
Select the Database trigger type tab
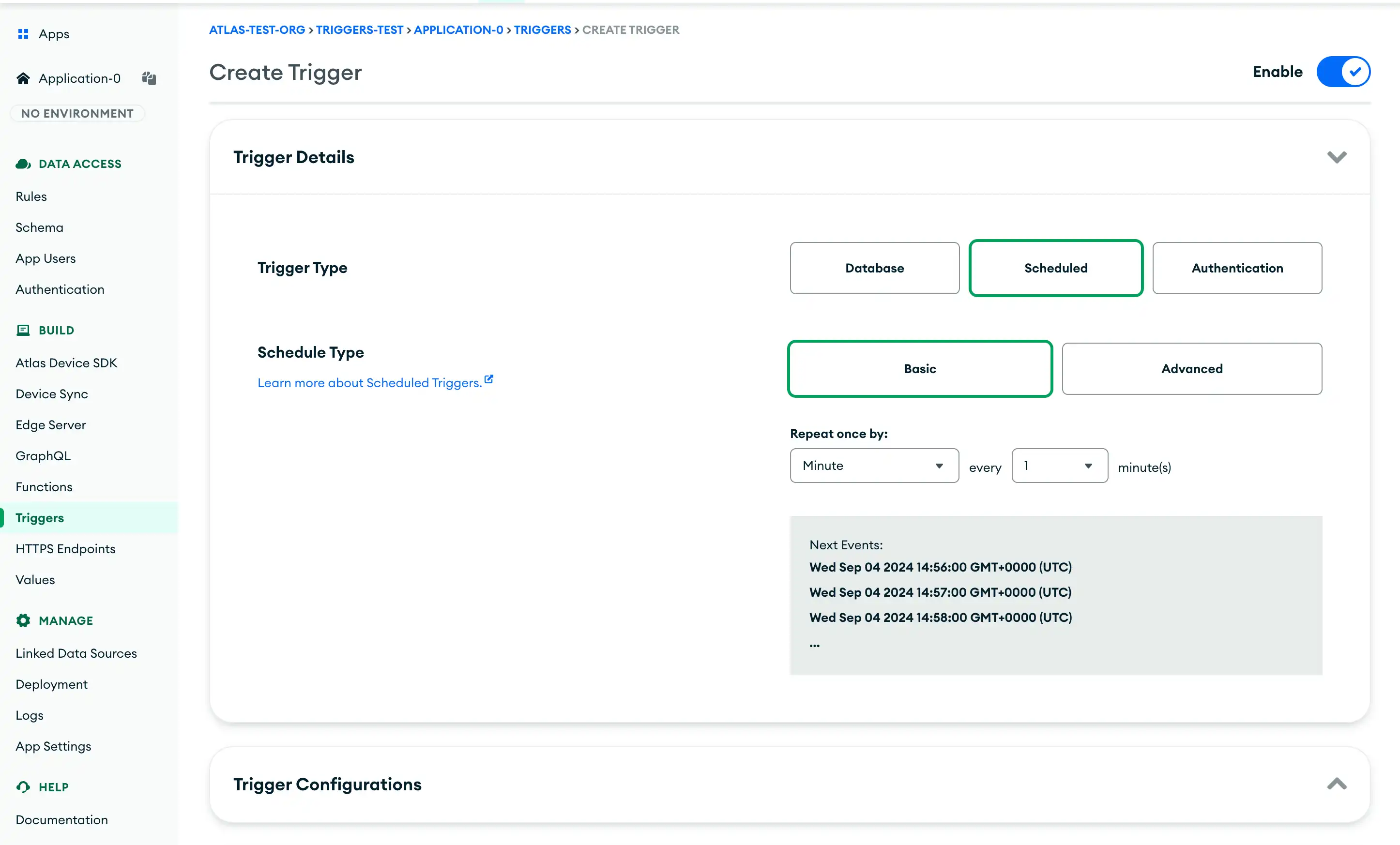(x=874, y=268)
